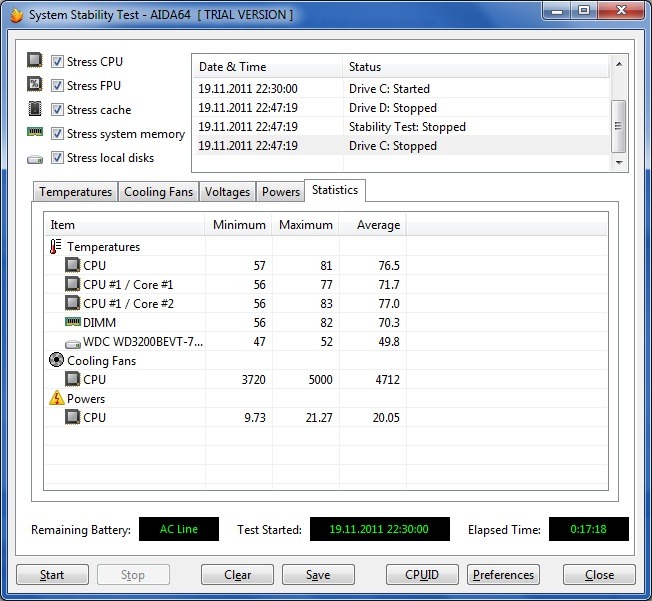Click the hard drive icon of WDC WD3200BEVT row
The width and height of the screenshot is (652, 601).
[x=73, y=344]
